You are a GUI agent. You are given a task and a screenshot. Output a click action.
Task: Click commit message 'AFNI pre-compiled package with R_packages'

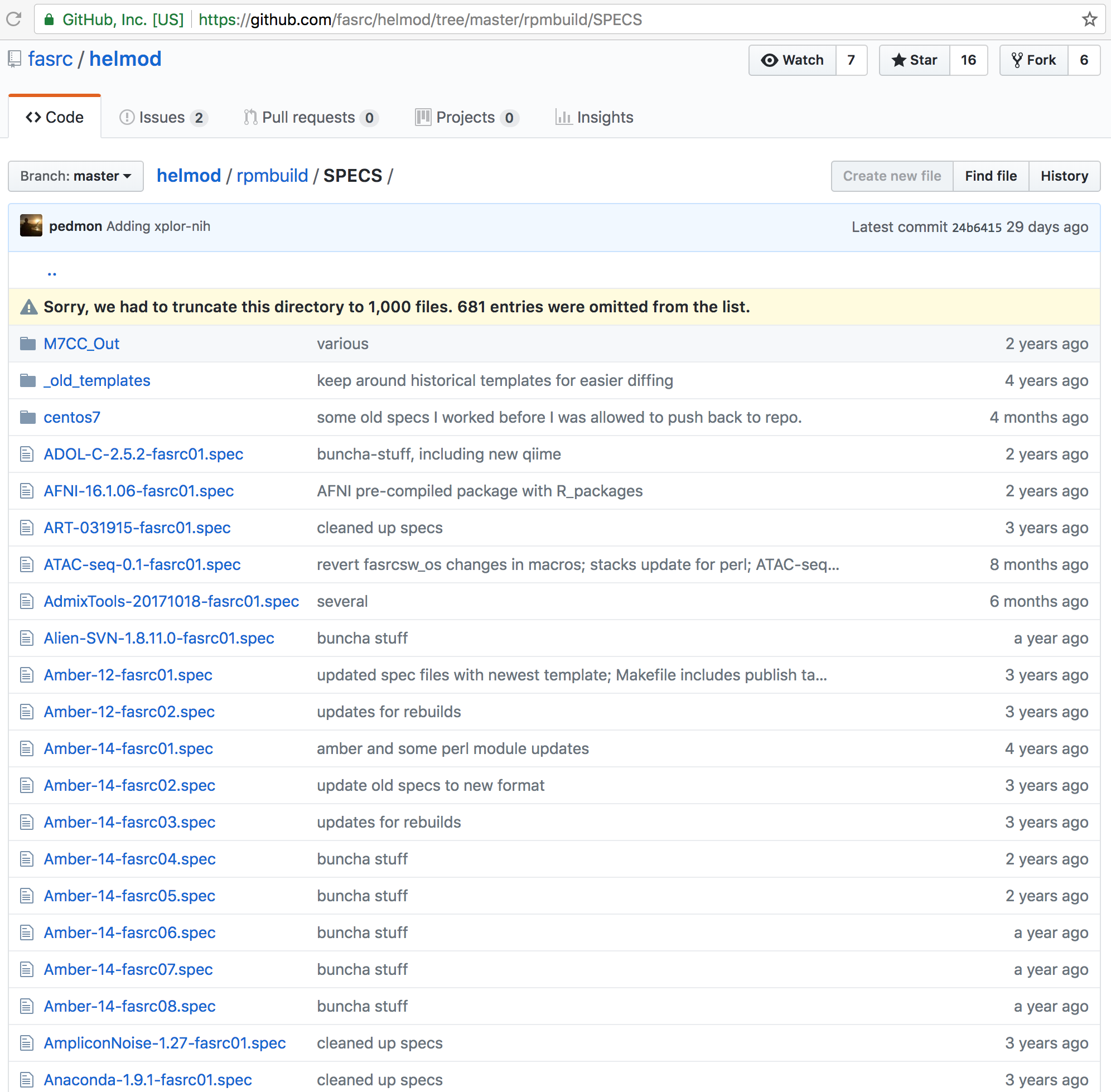480,491
